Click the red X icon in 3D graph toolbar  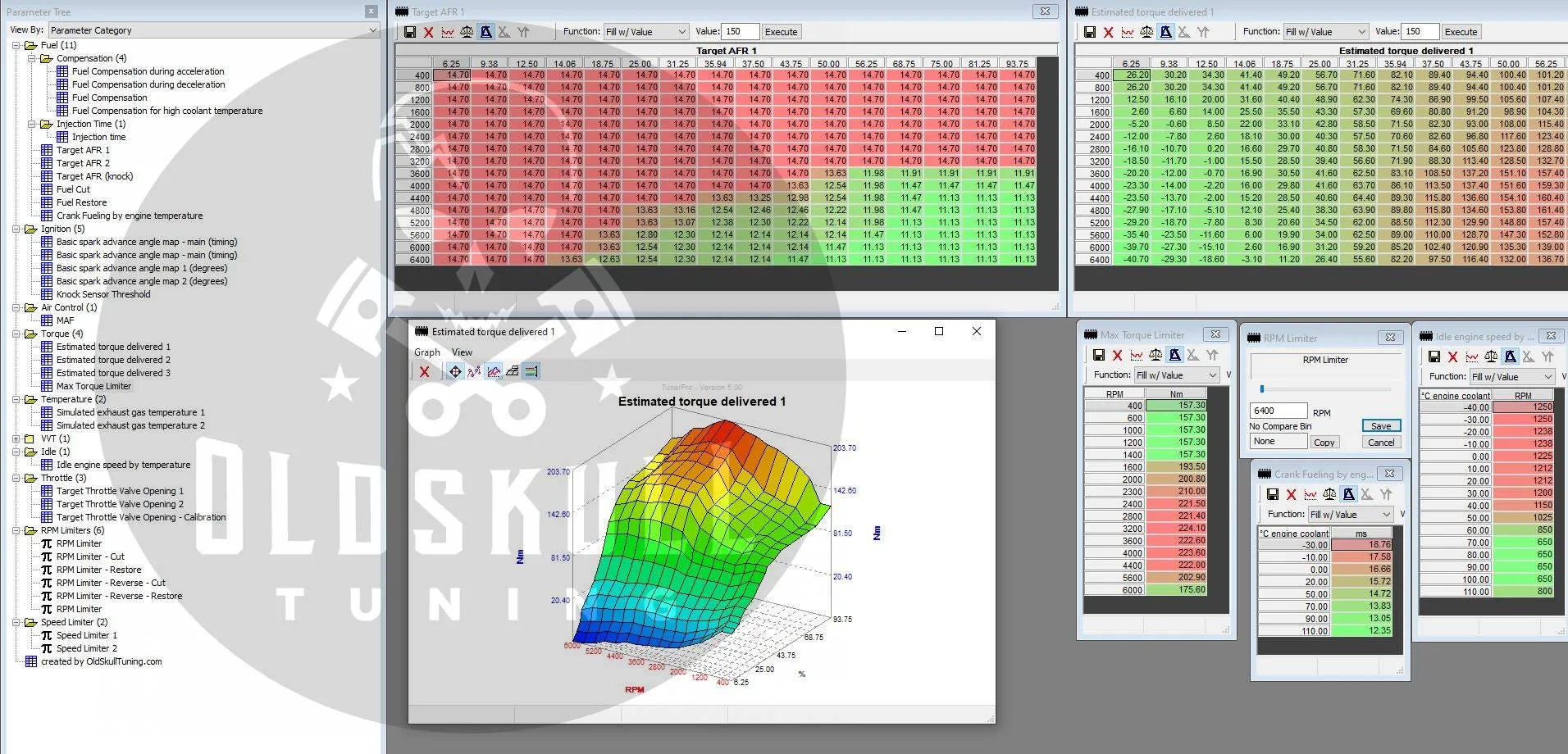(x=424, y=371)
